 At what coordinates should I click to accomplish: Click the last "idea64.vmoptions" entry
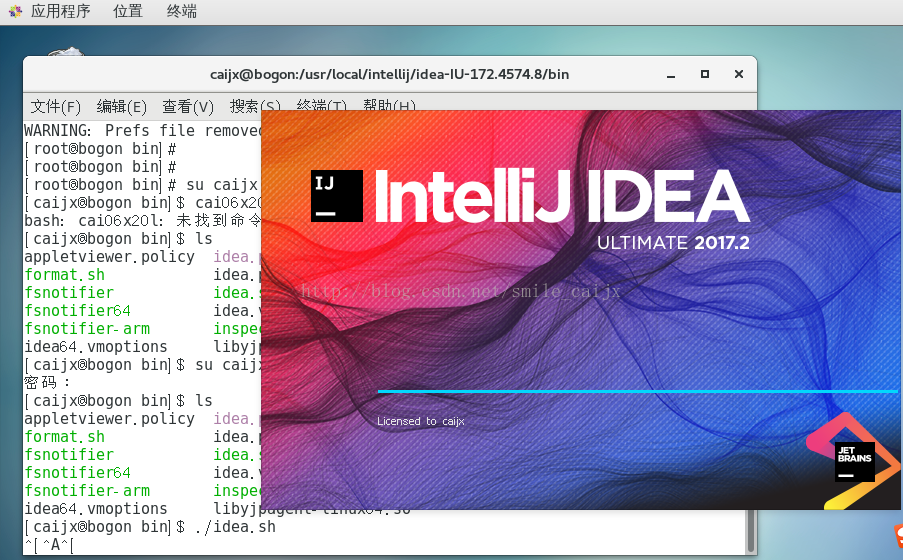coord(96,509)
